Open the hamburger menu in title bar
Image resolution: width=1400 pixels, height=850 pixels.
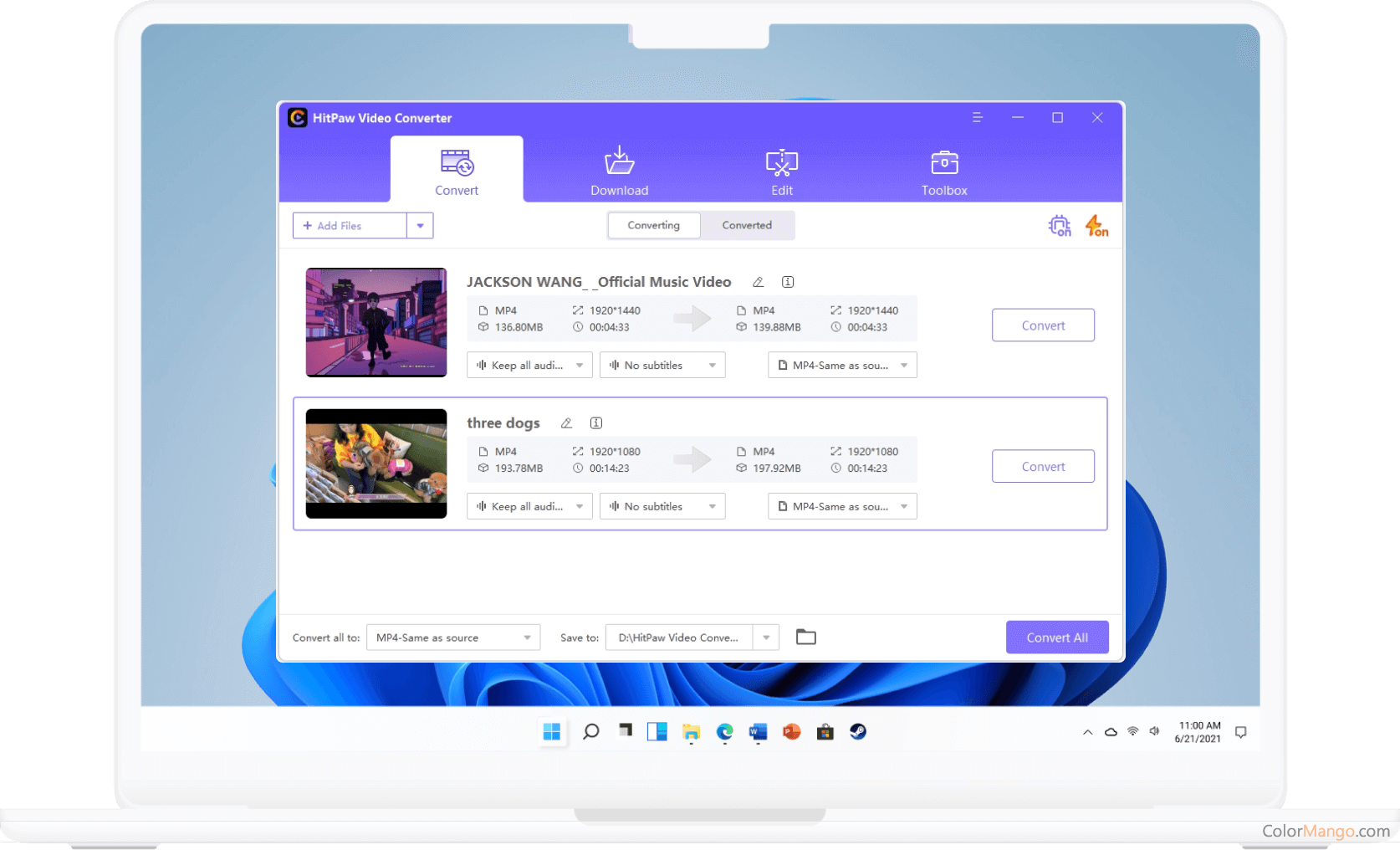(x=977, y=118)
